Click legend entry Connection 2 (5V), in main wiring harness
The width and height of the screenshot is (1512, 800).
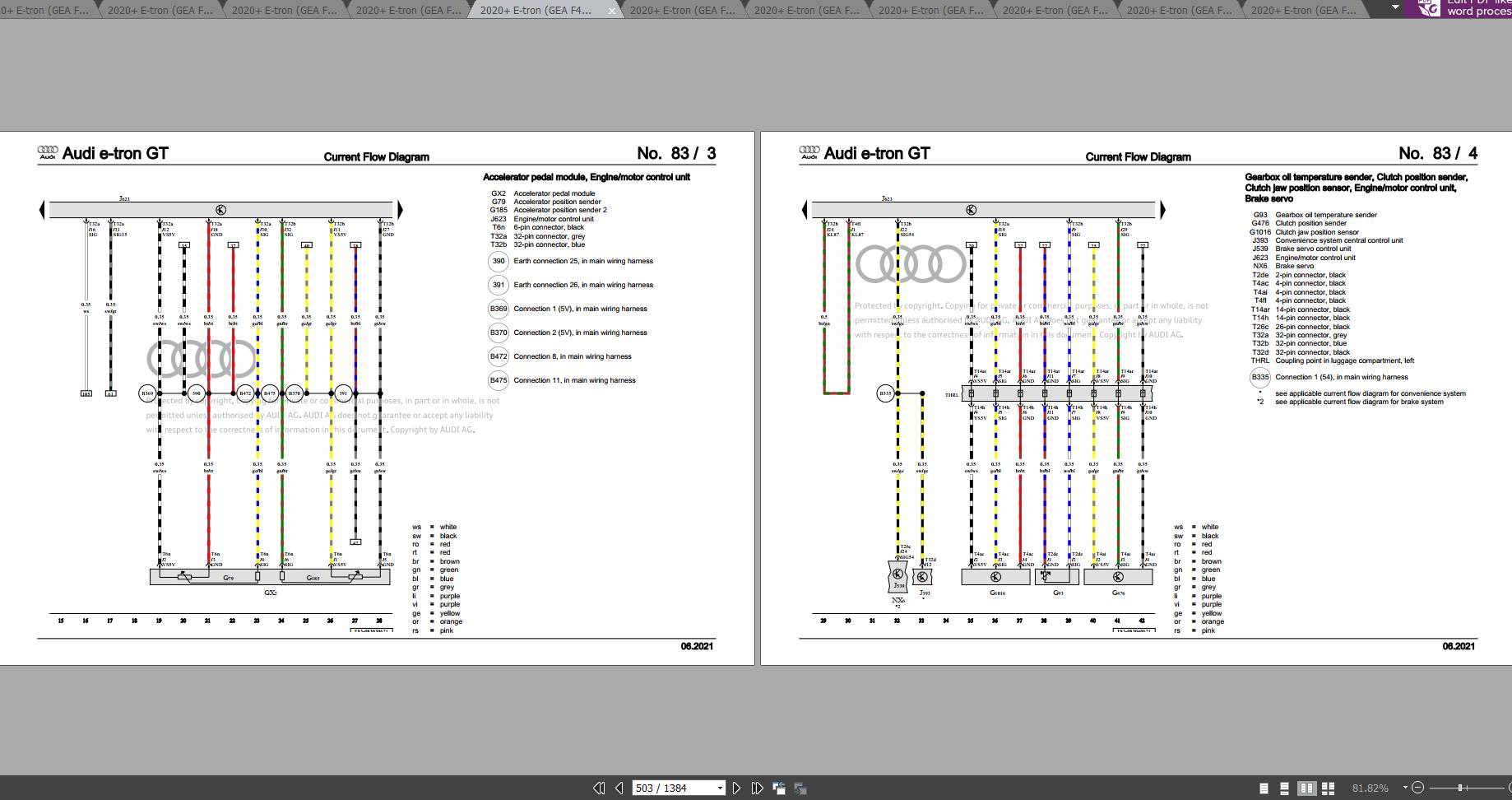(580, 333)
